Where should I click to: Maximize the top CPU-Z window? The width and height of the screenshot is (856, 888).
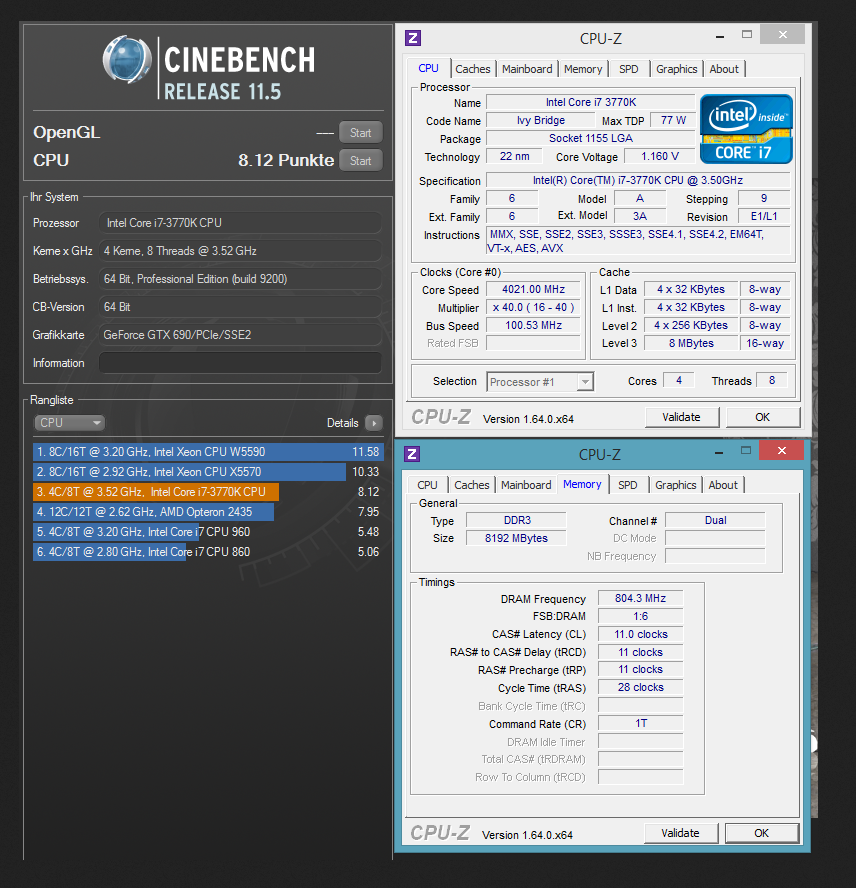click(x=747, y=35)
